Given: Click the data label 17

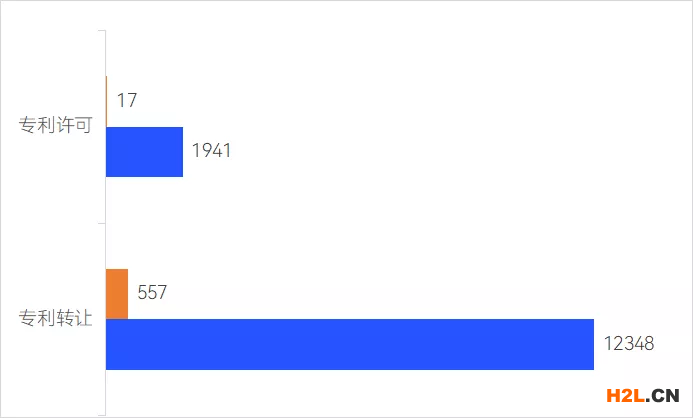Looking at the screenshot, I should click(x=127, y=101).
